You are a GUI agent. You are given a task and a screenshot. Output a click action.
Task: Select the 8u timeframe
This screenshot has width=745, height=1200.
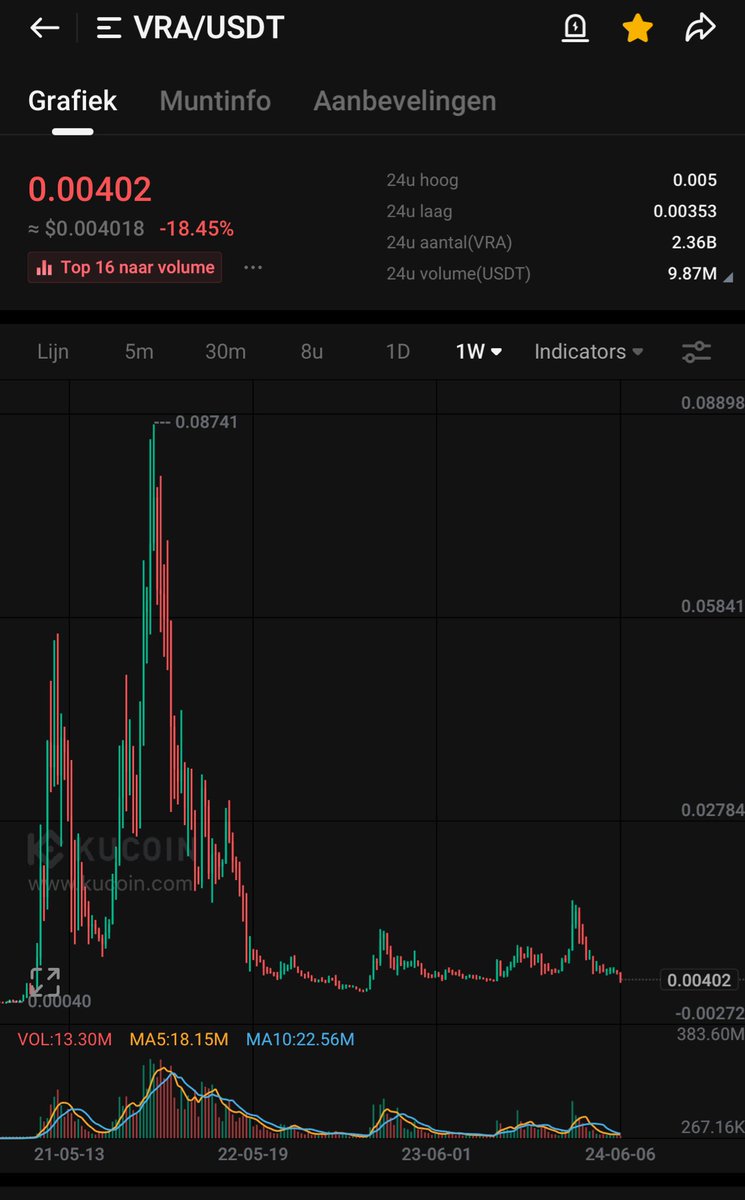pos(312,352)
